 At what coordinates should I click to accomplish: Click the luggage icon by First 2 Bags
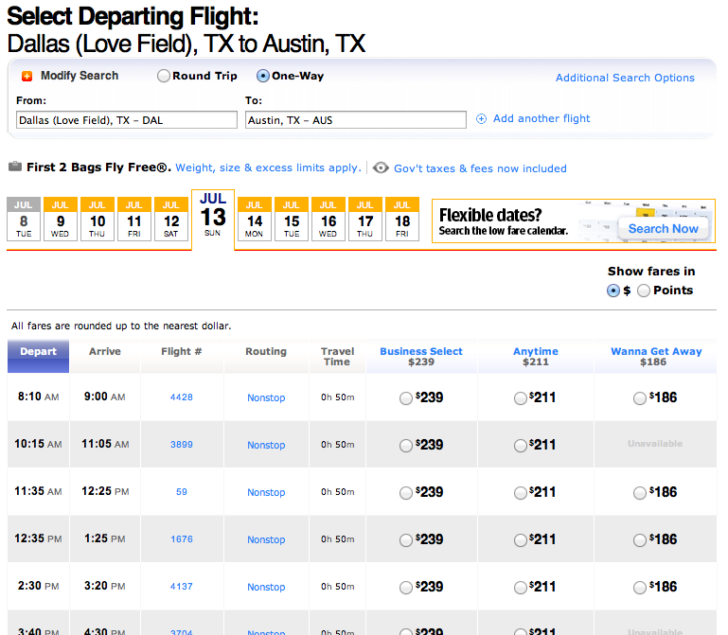tap(15, 166)
